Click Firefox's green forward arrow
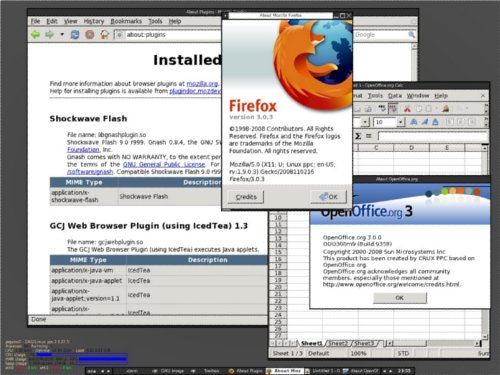Viewport: 500px width, 375px height. (x=49, y=35)
